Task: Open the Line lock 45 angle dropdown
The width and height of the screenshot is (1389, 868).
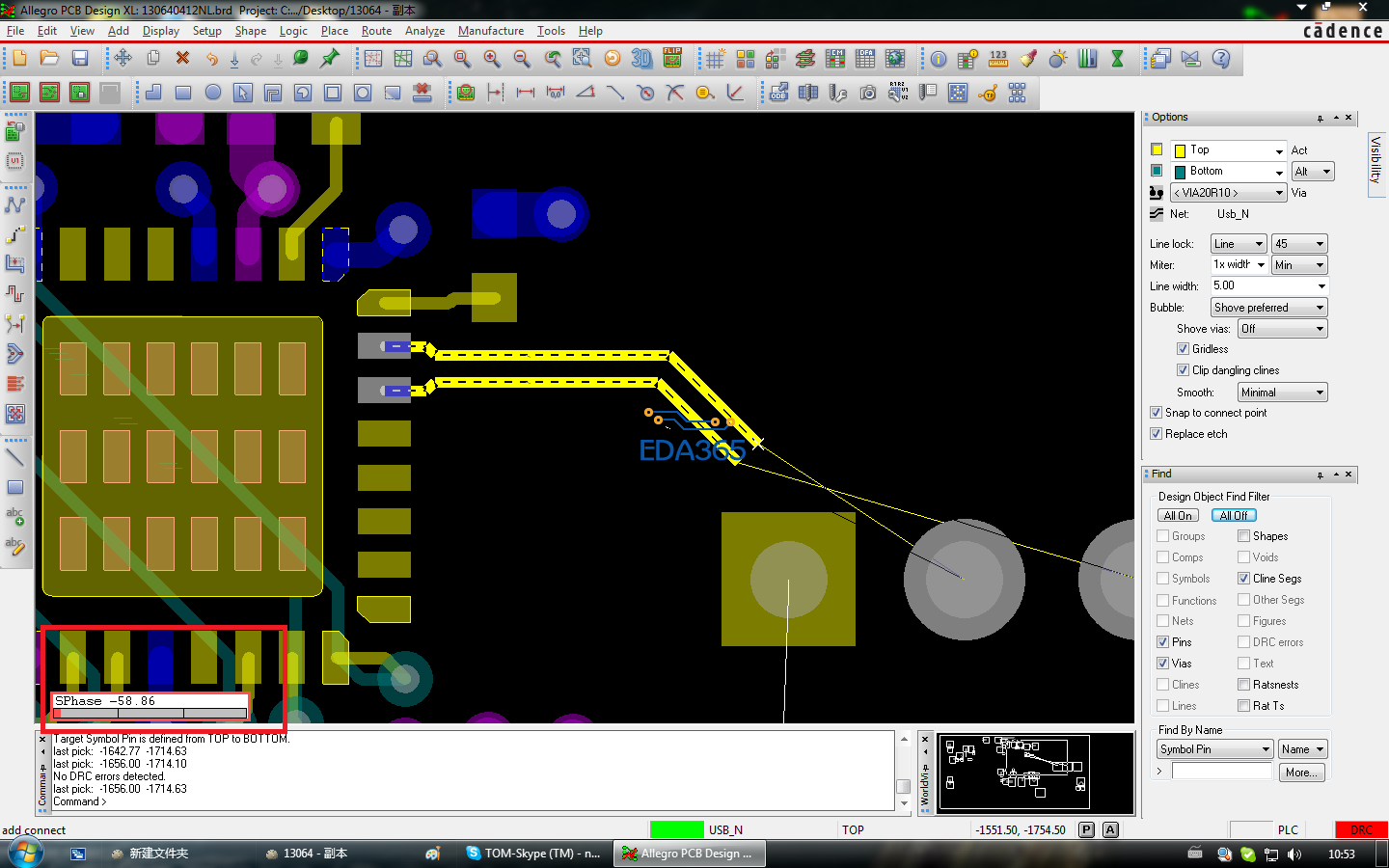Action: point(1299,244)
